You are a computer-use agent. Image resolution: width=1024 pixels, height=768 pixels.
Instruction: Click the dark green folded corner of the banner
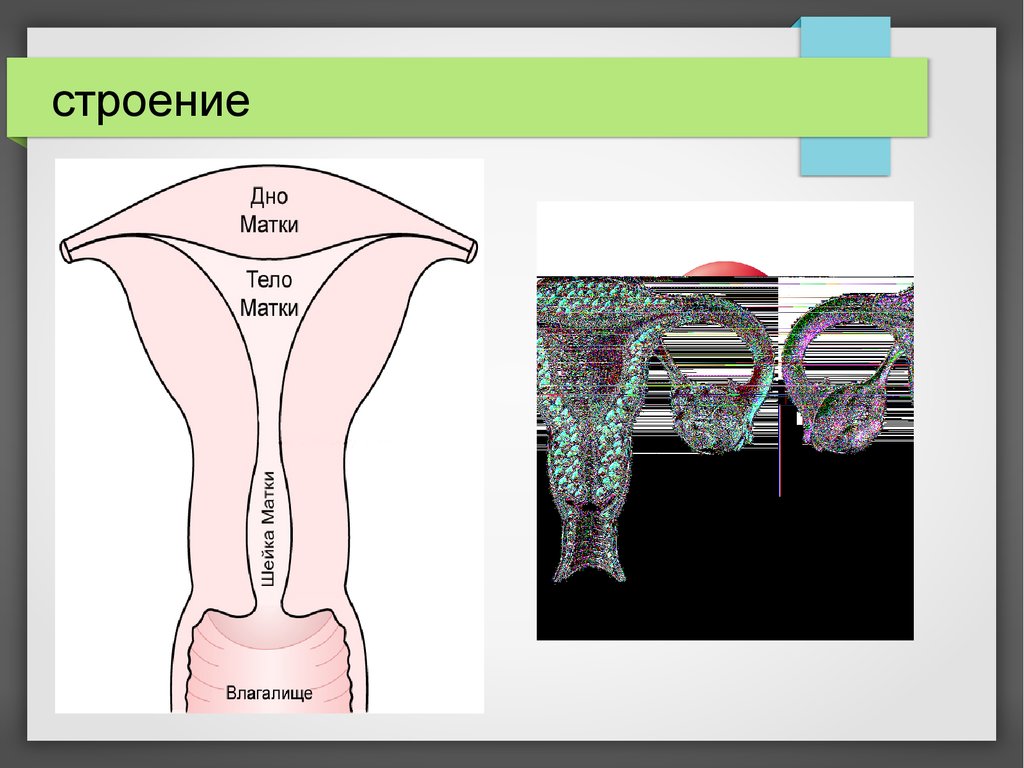point(17,144)
